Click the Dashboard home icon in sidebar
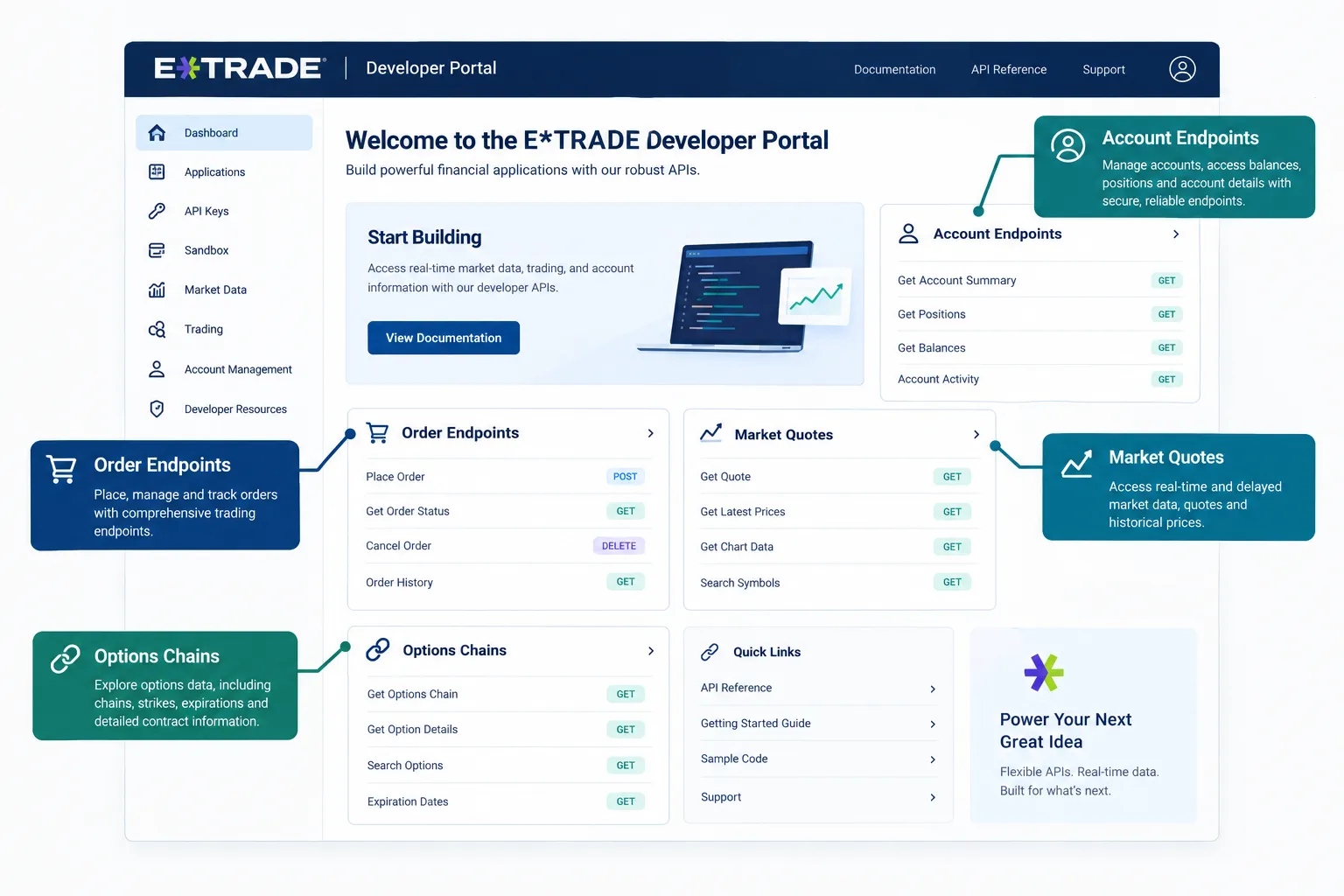 157,133
